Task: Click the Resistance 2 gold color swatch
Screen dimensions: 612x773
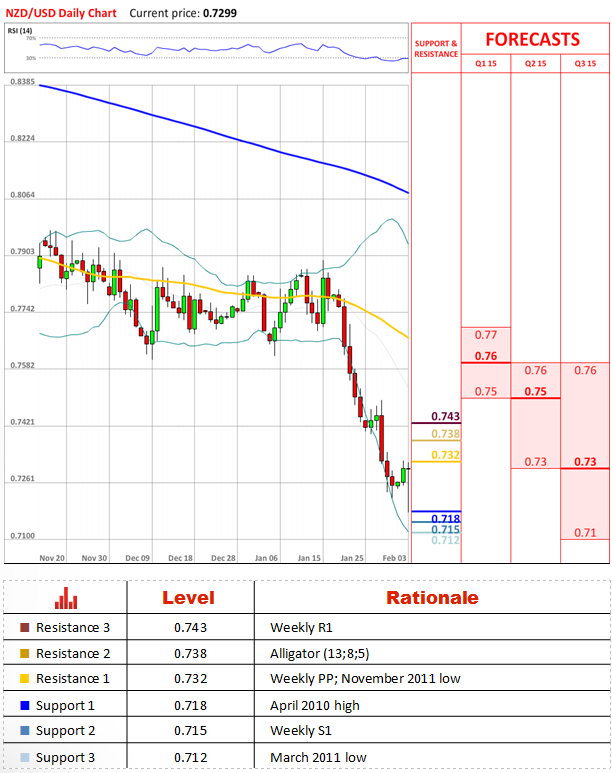Action: coord(25,654)
